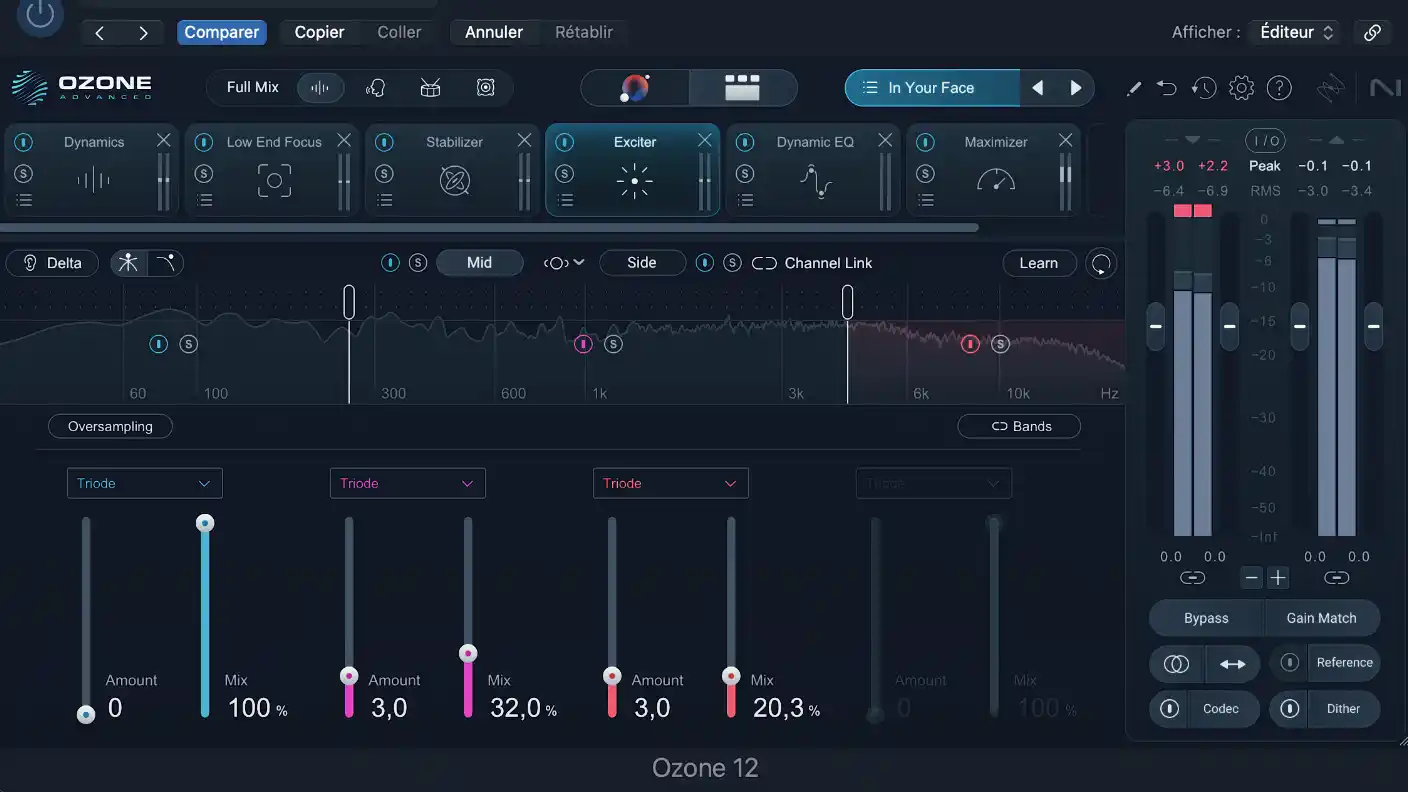Select the vocal head target icon
1408x792 pixels.
(376, 88)
